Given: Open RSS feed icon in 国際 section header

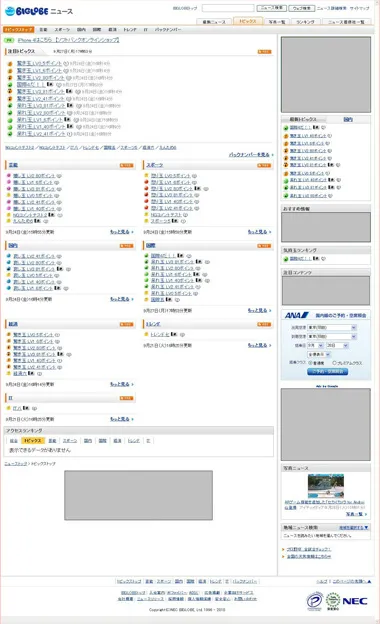Looking at the screenshot, I should click(x=264, y=246).
